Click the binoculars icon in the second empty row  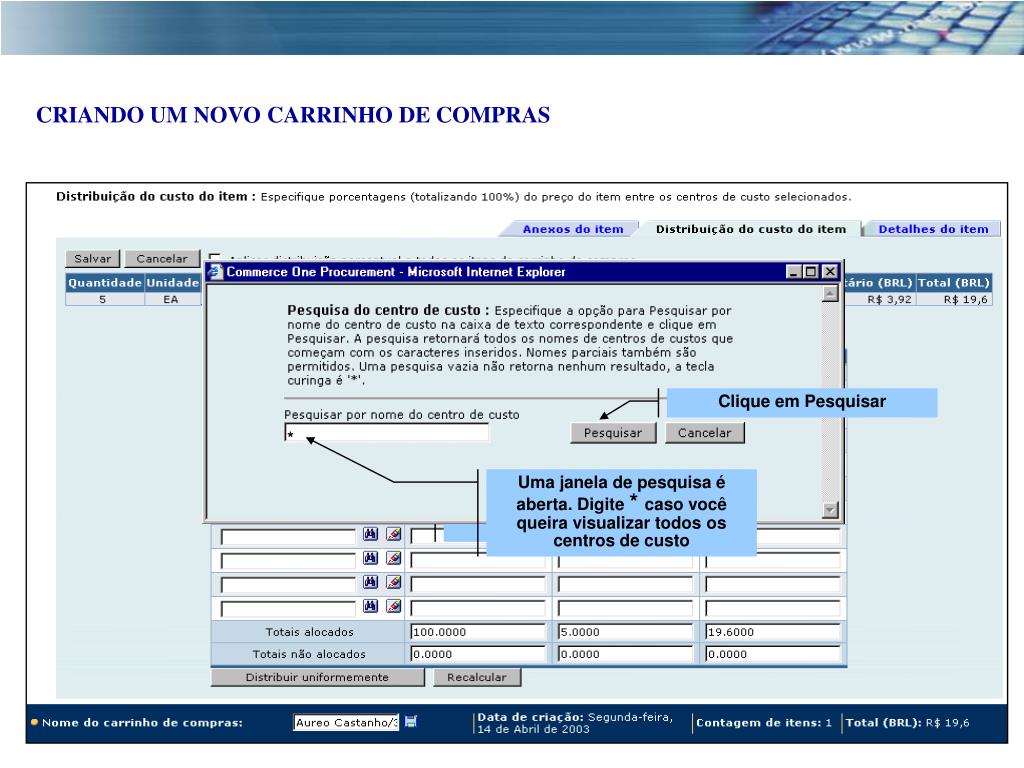click(x=370, y=558)
